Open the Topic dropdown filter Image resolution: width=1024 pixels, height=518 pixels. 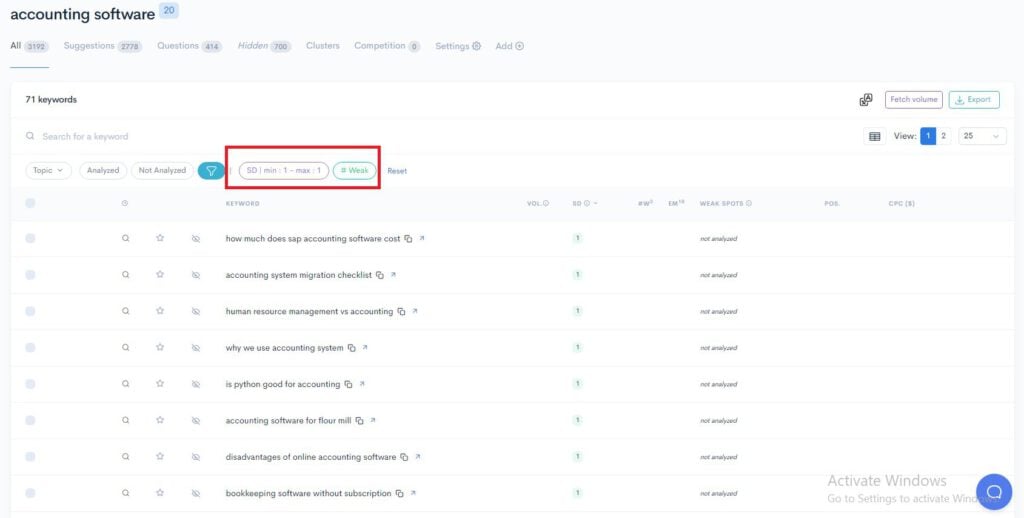(48, 170)
